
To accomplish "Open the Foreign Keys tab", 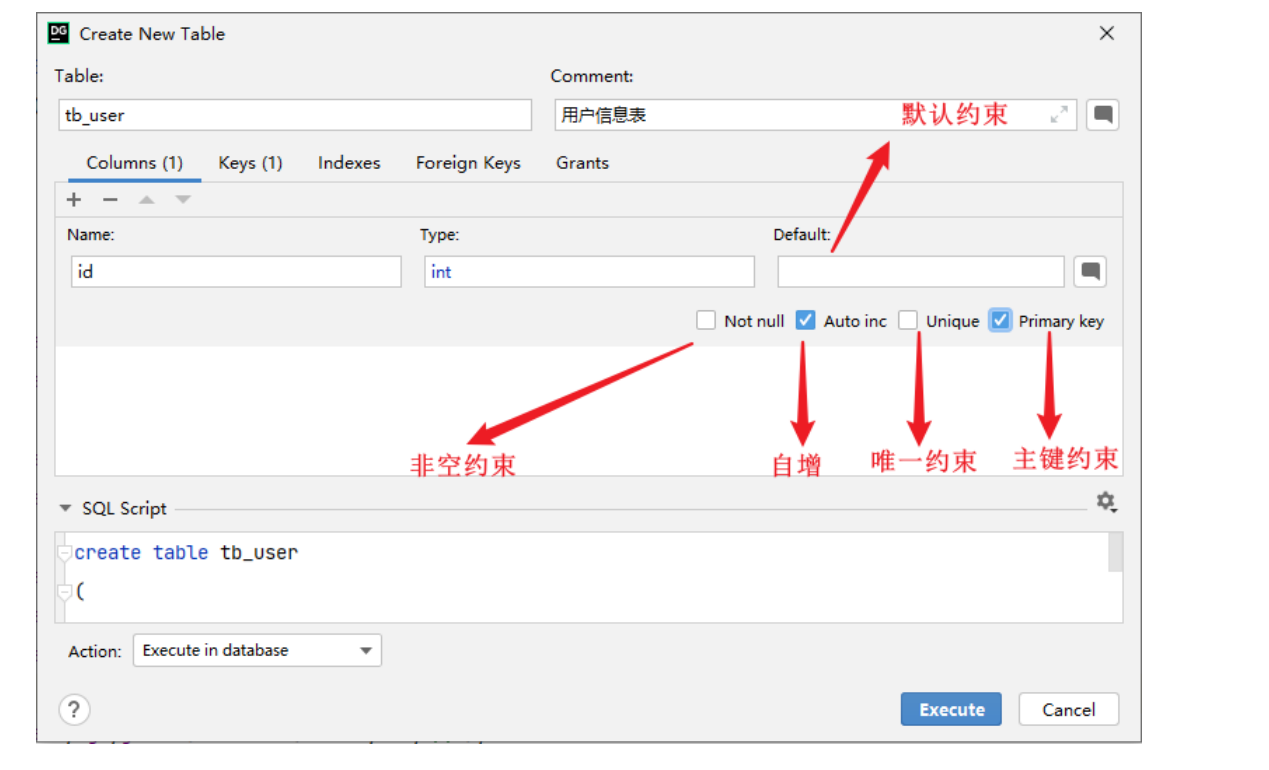I will (468, 163).
